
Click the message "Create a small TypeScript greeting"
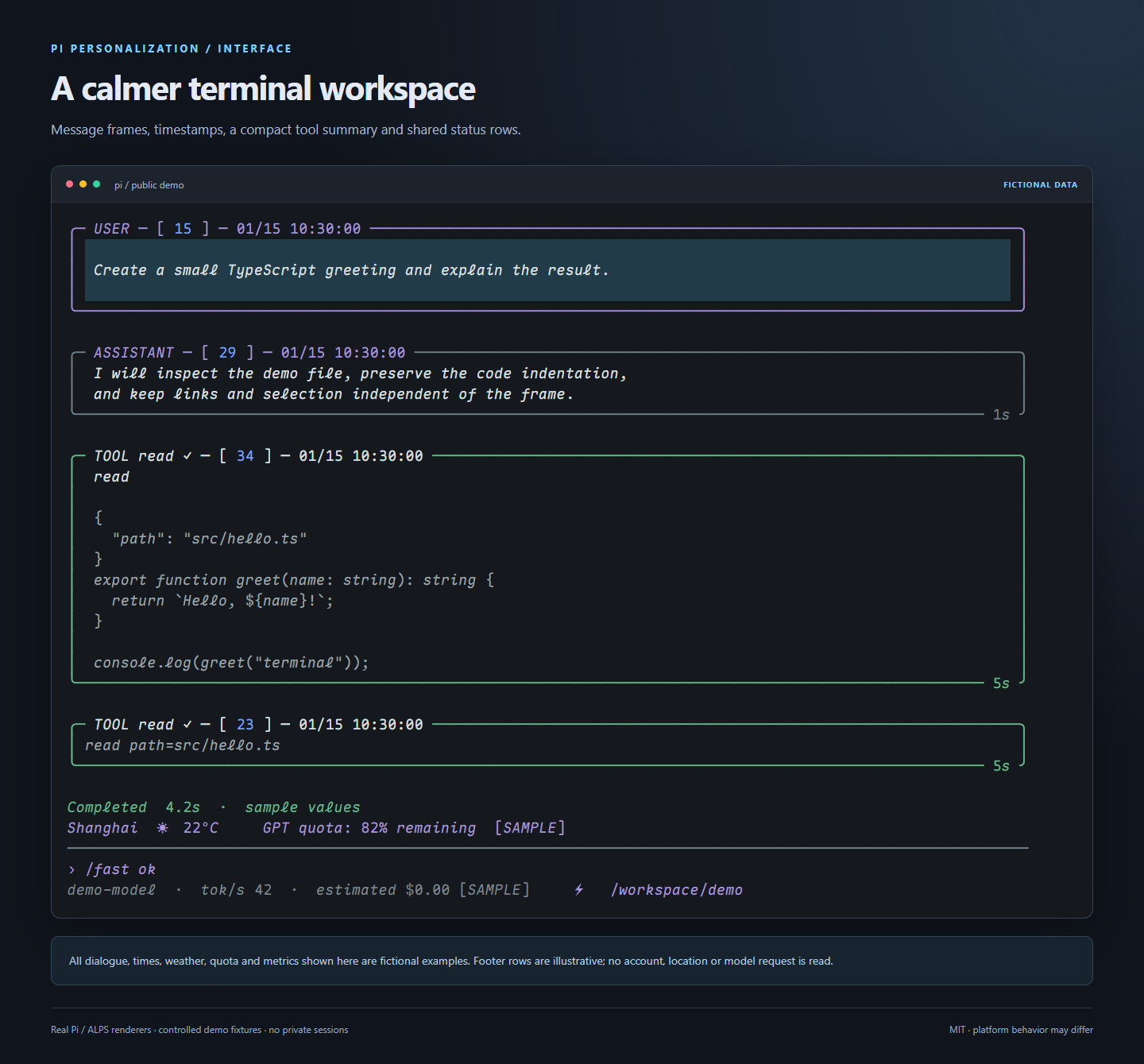pyautogui.click(x=351, y=270)
